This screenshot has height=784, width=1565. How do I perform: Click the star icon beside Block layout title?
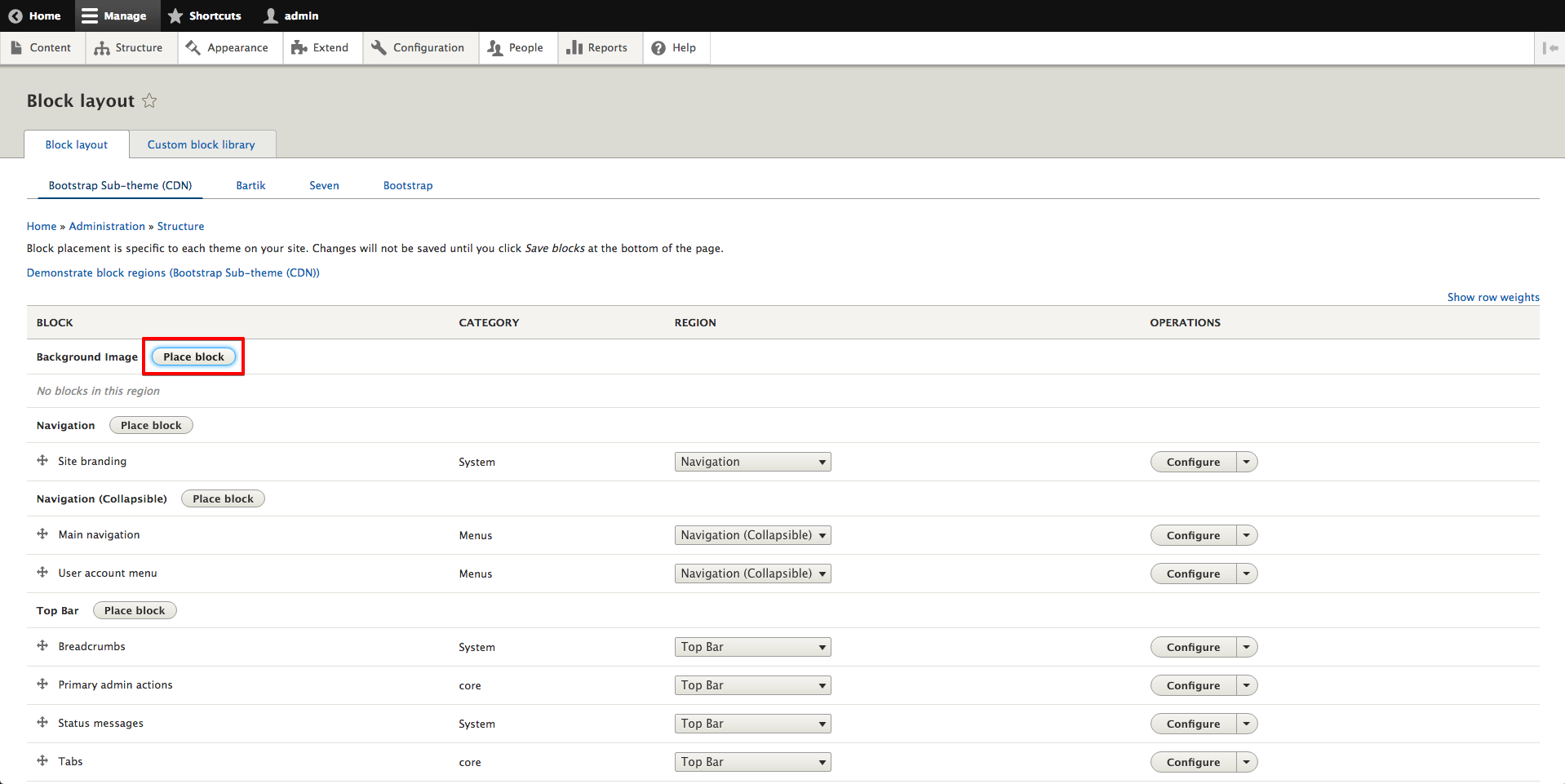pyautogui.click(x=149, y=101)
